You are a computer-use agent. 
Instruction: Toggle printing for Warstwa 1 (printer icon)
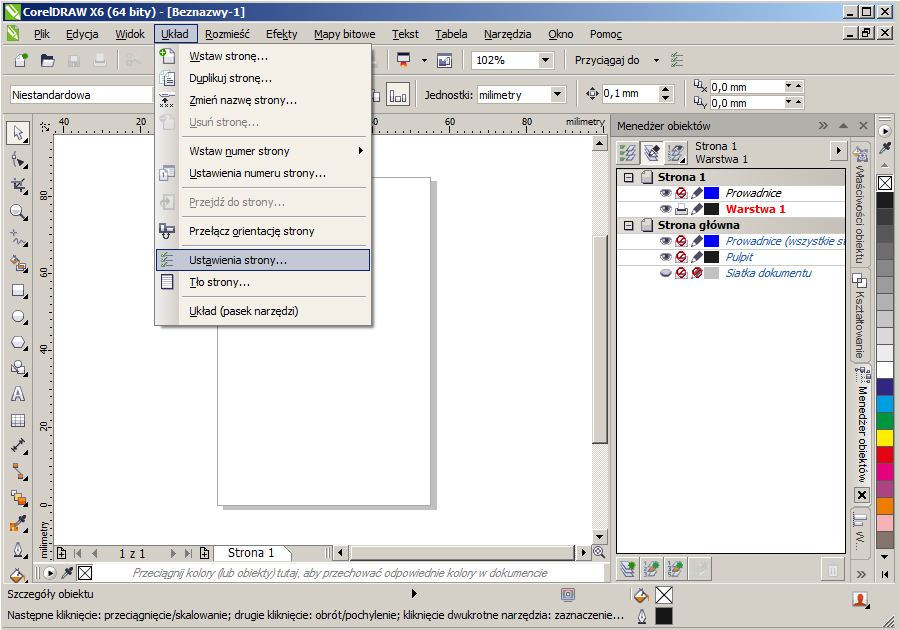coord(681,209)
